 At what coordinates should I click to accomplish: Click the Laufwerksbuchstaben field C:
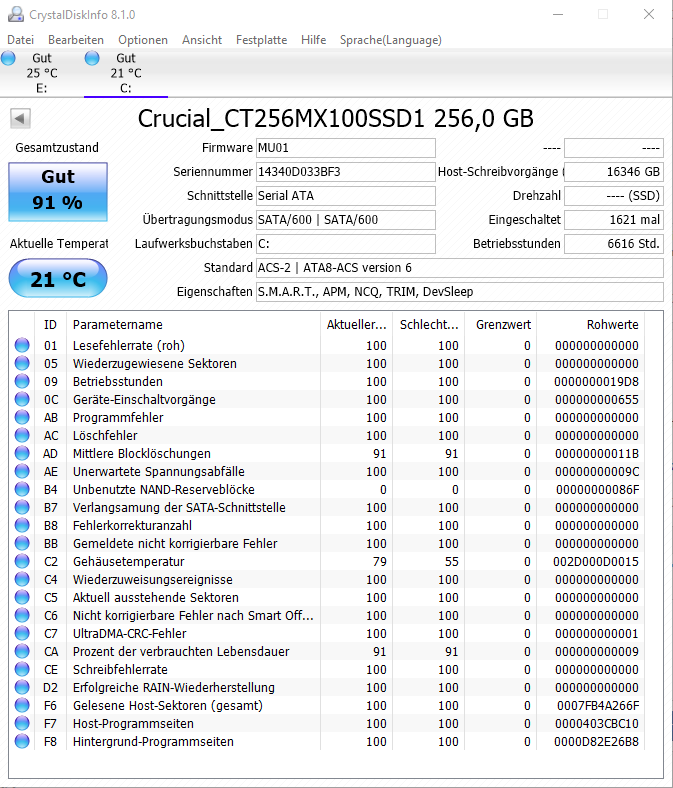pyautogui.click(x=346, y=244)
